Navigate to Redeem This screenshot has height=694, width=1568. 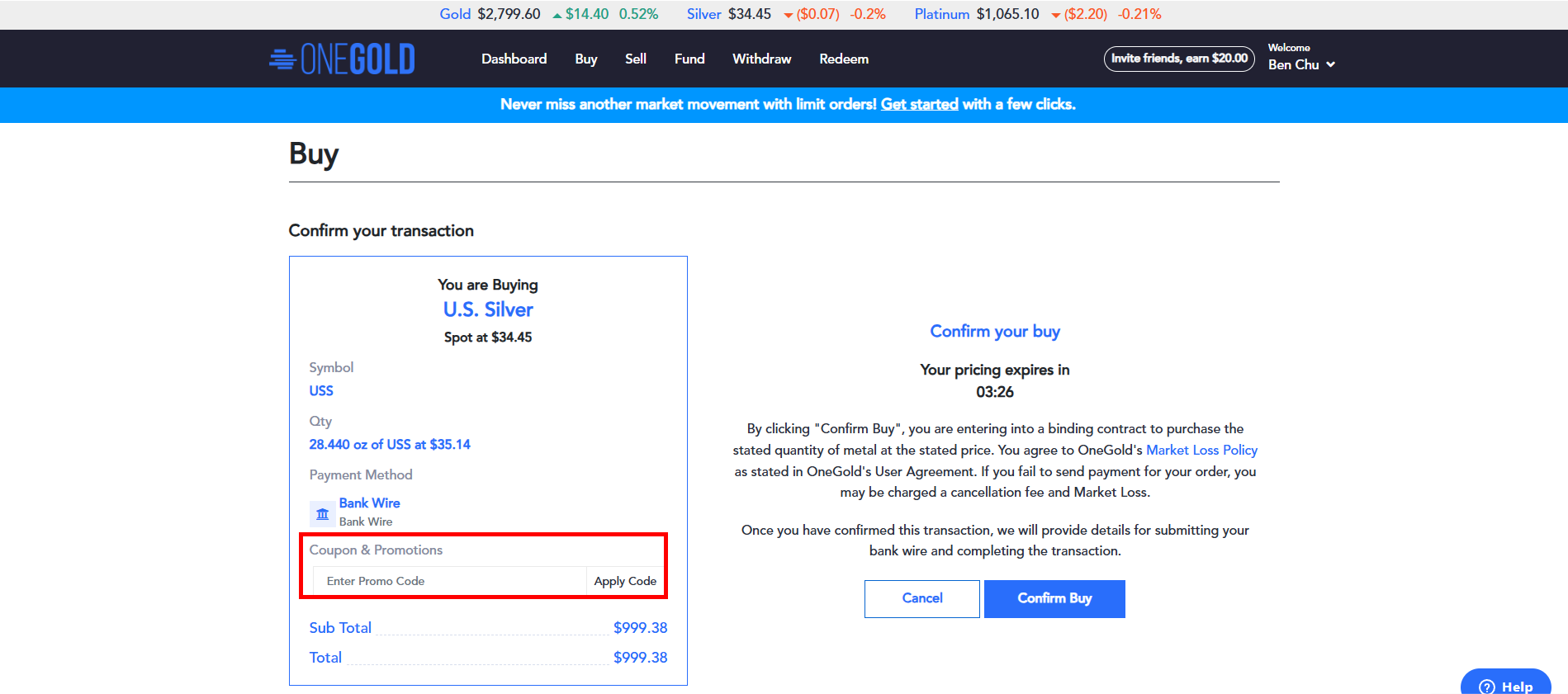coord(844,59)
